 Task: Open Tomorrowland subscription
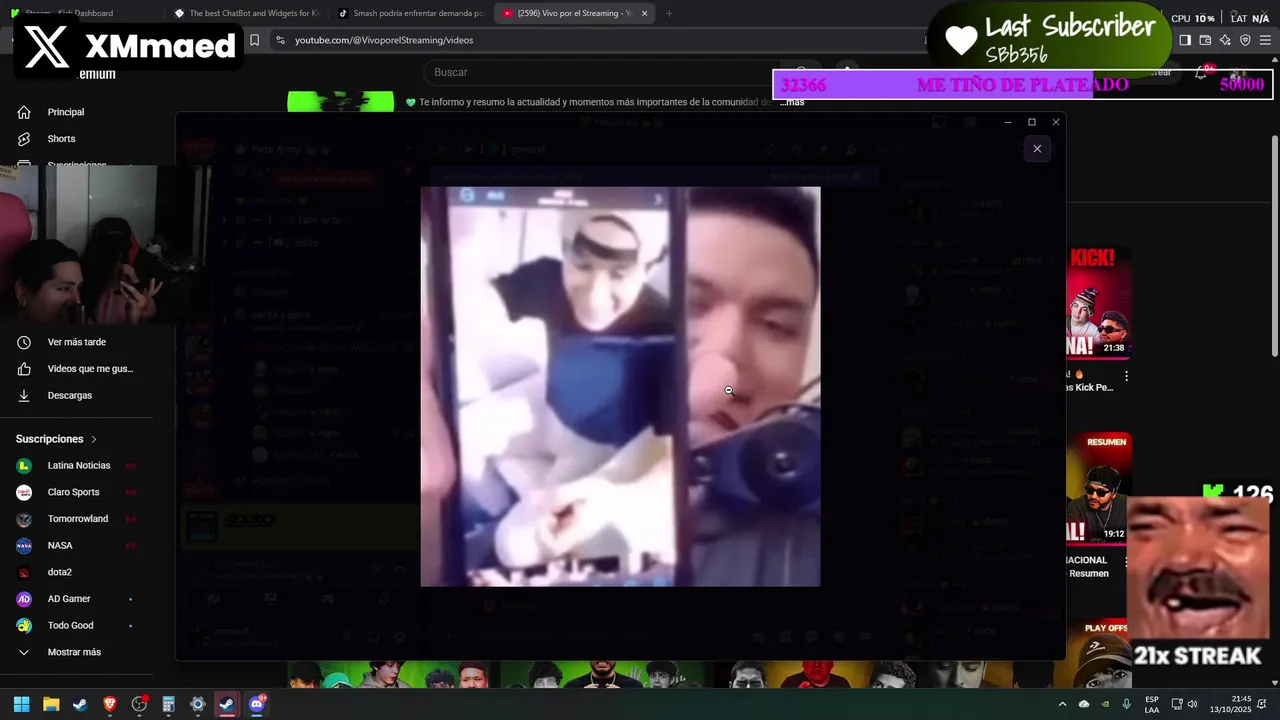click(78, 519)
